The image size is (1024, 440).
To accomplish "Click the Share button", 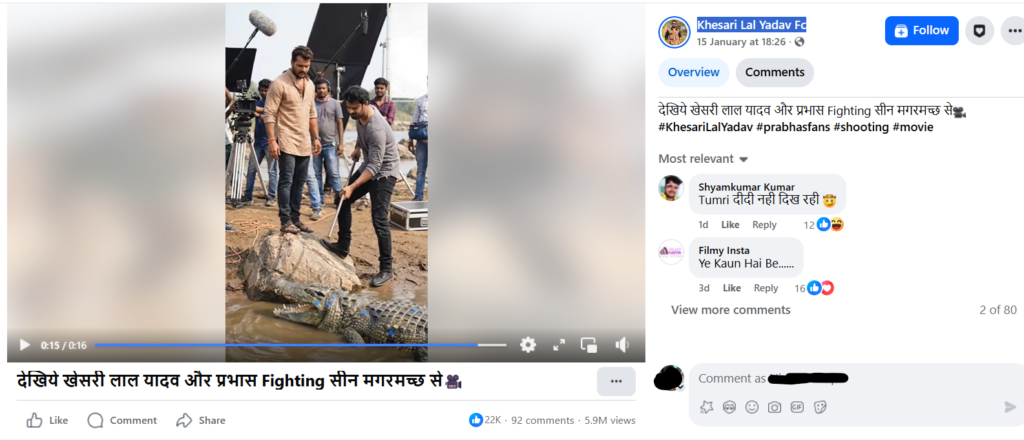I will (201, 420).
